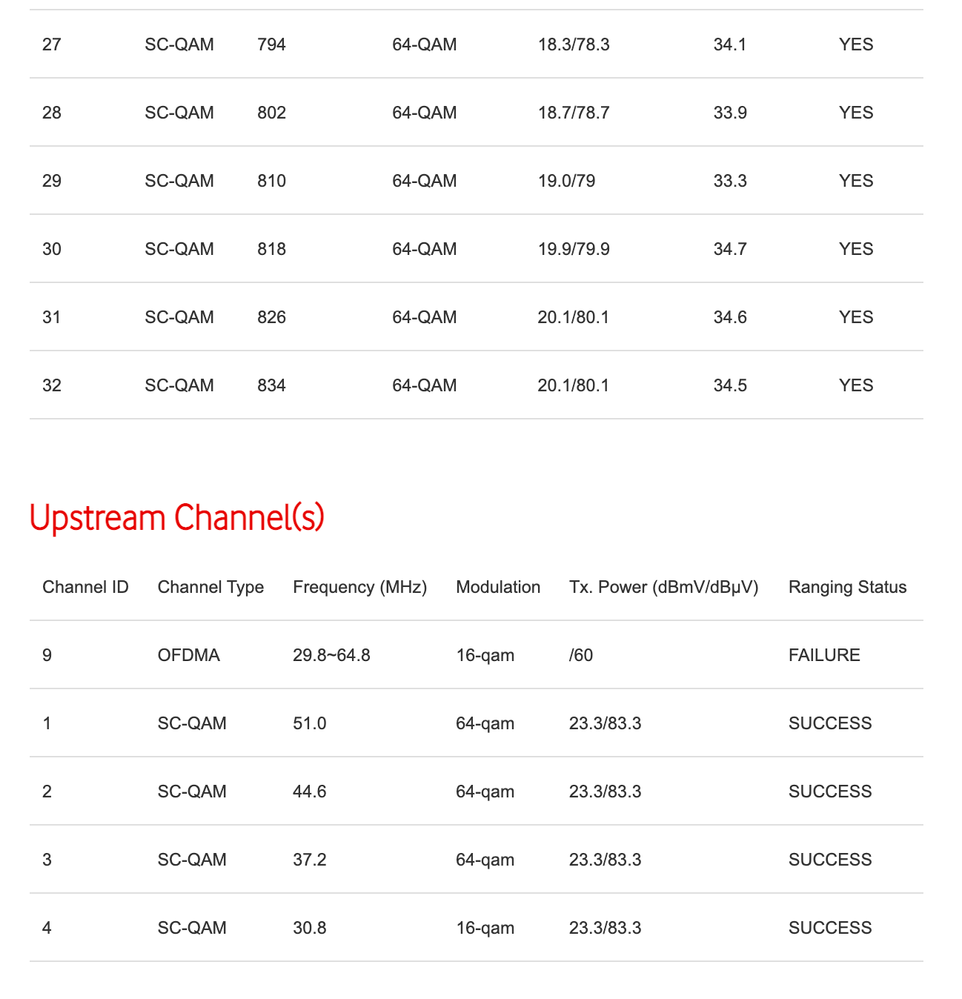
Task: Click the 51.0 upstream frequency cell
Action: click(x=309, y=723)
